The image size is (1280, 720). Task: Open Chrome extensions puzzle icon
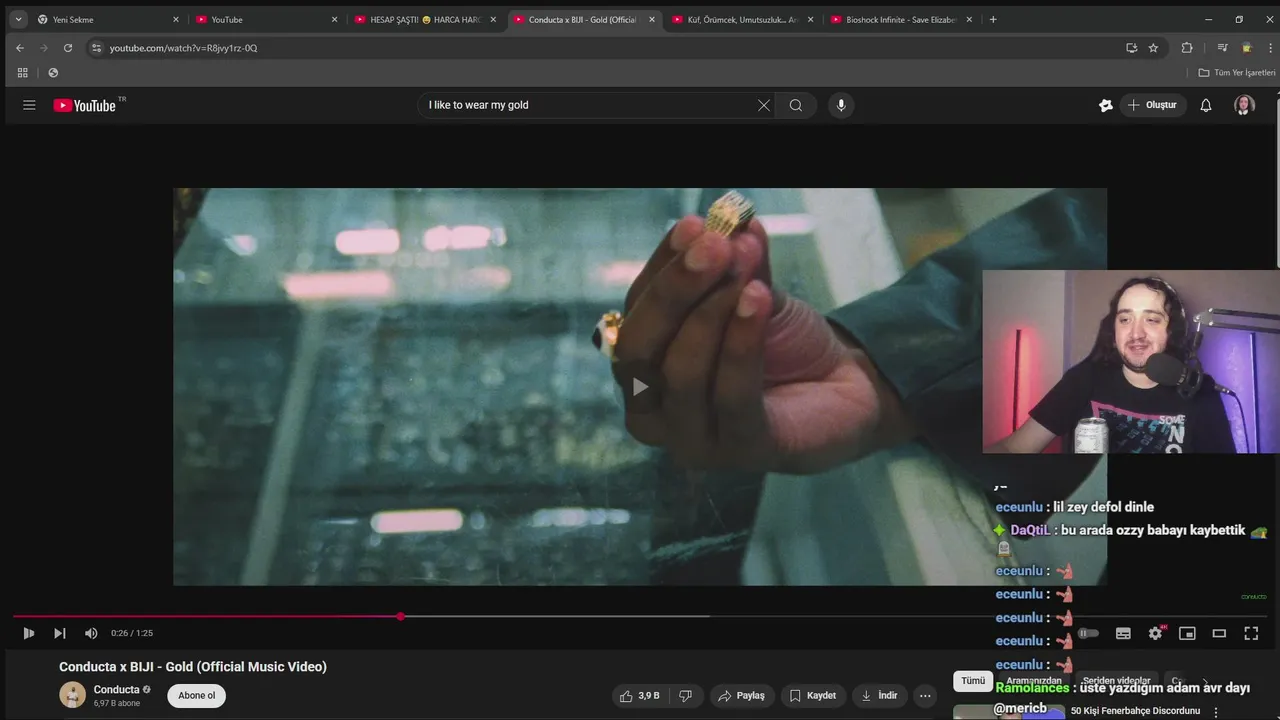click(x=1187, y=48)
